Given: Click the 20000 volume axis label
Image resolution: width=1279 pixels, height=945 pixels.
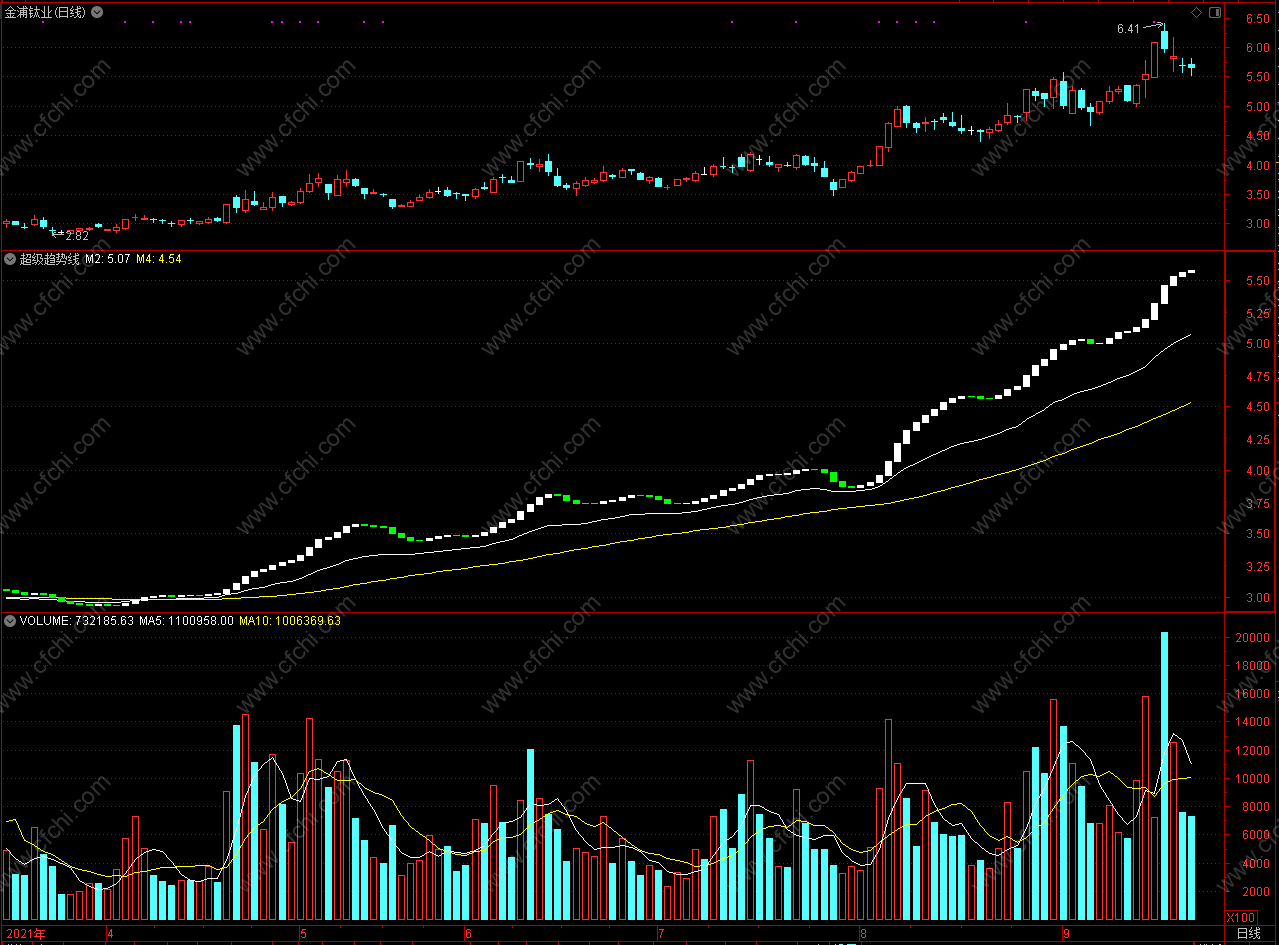Looking at the screenshot, I should point(1252,638).
